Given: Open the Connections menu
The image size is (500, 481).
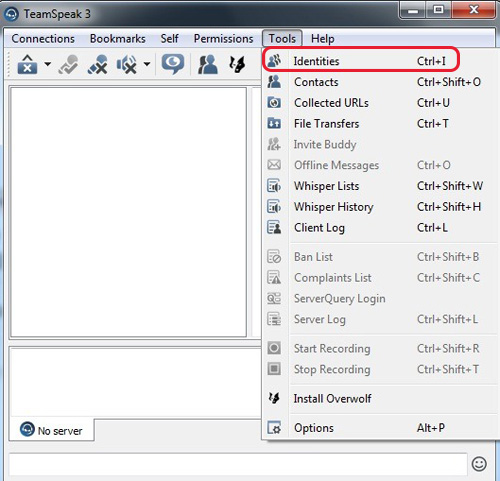Looking at the screenshot, I should (x=43, y=39).
